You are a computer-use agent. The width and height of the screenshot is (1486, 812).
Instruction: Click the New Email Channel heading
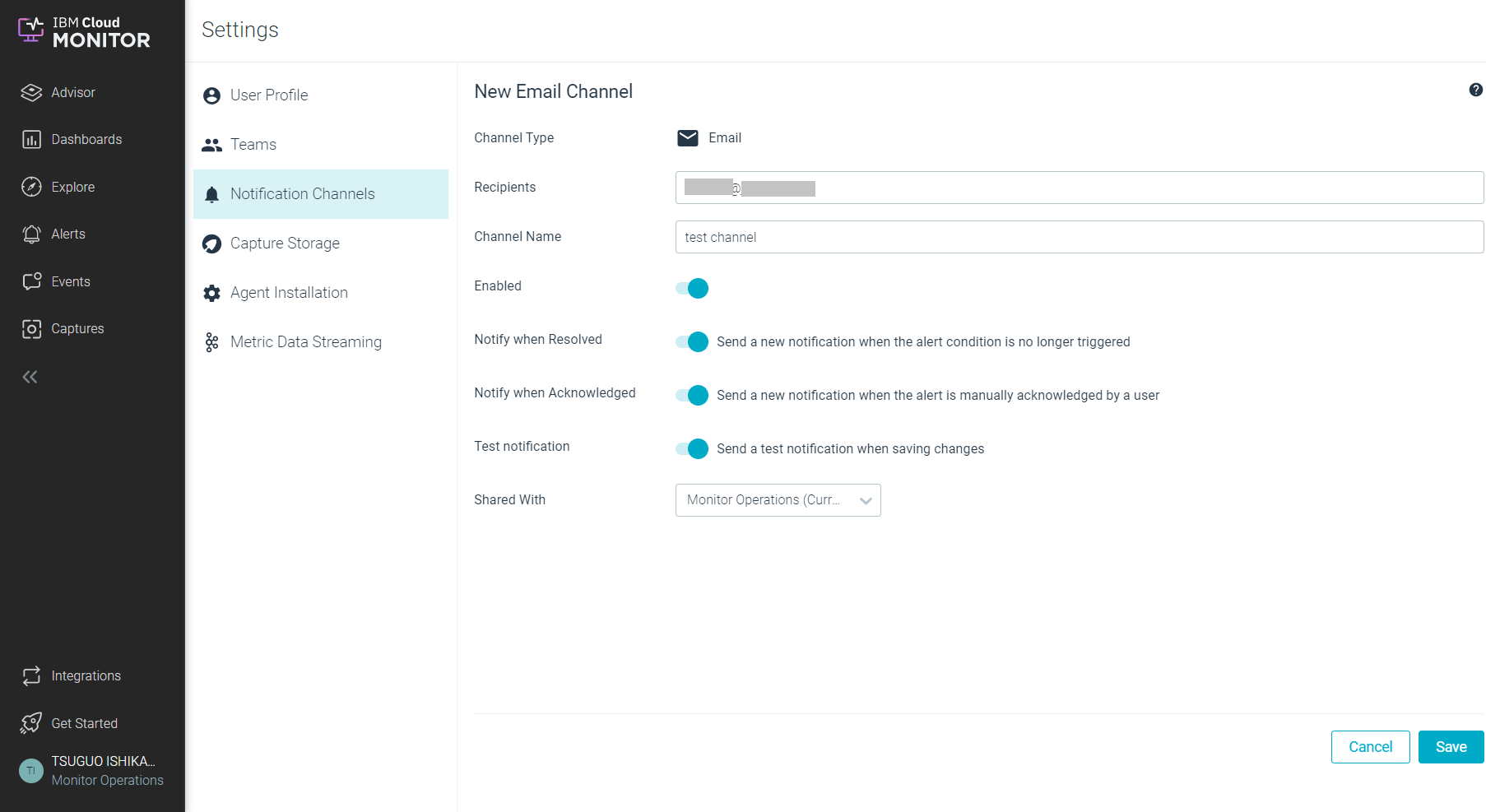tap(554, 92)
